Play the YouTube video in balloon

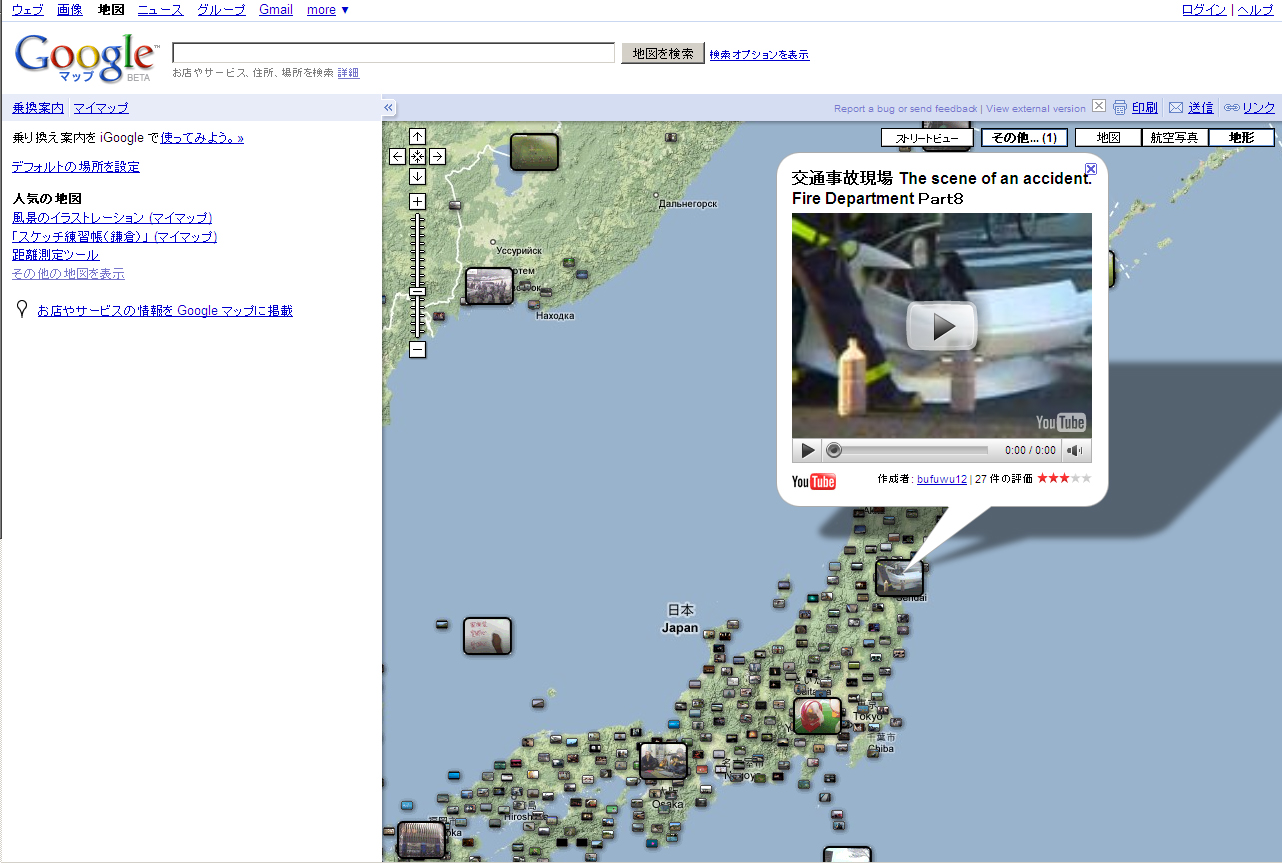(941, 326)
